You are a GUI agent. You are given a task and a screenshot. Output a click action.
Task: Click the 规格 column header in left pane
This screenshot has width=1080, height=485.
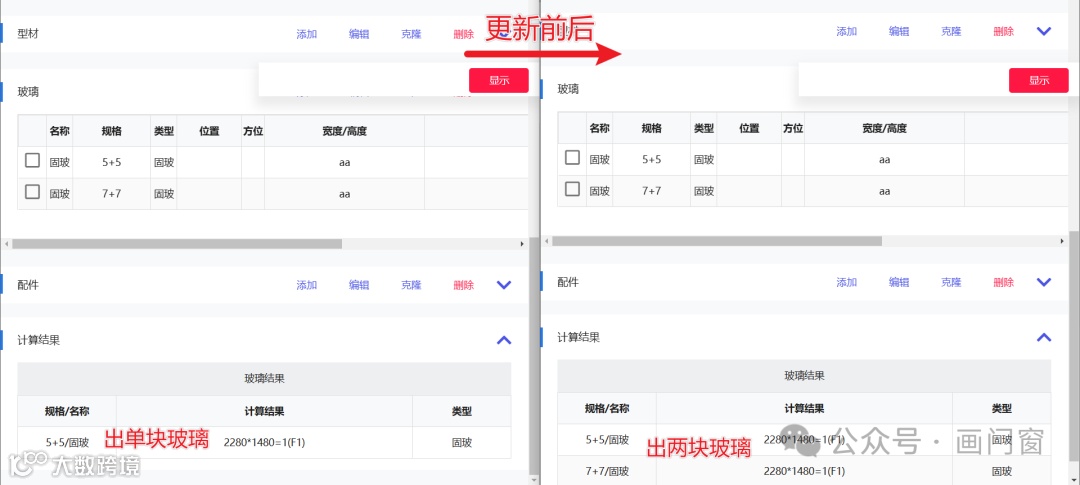(112, 131)
